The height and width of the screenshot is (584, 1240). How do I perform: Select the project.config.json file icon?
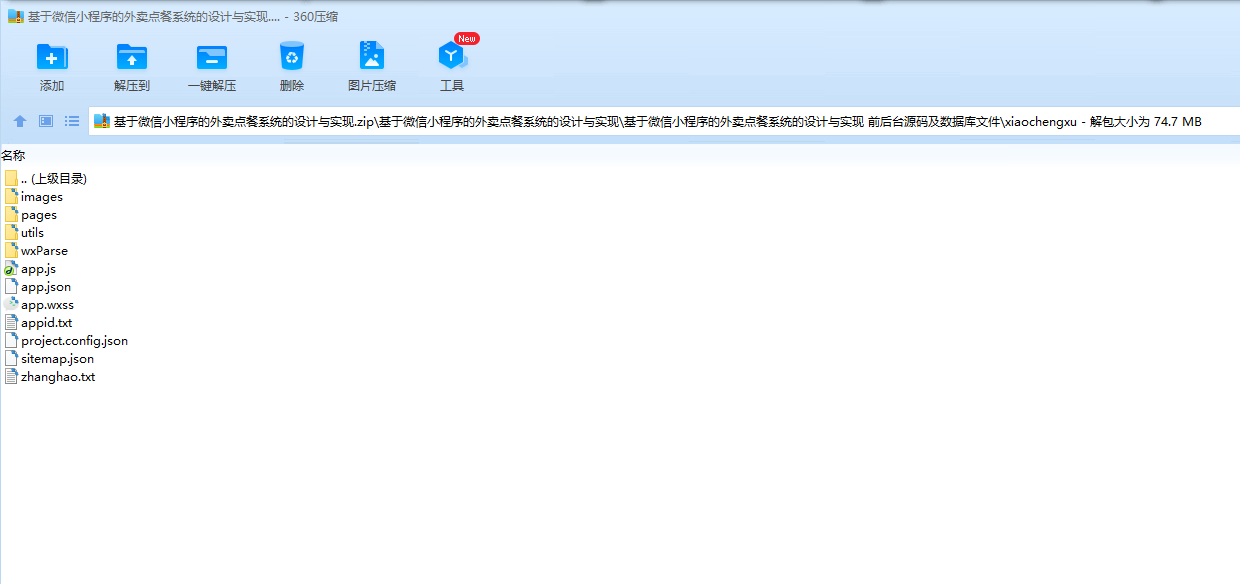11,340
